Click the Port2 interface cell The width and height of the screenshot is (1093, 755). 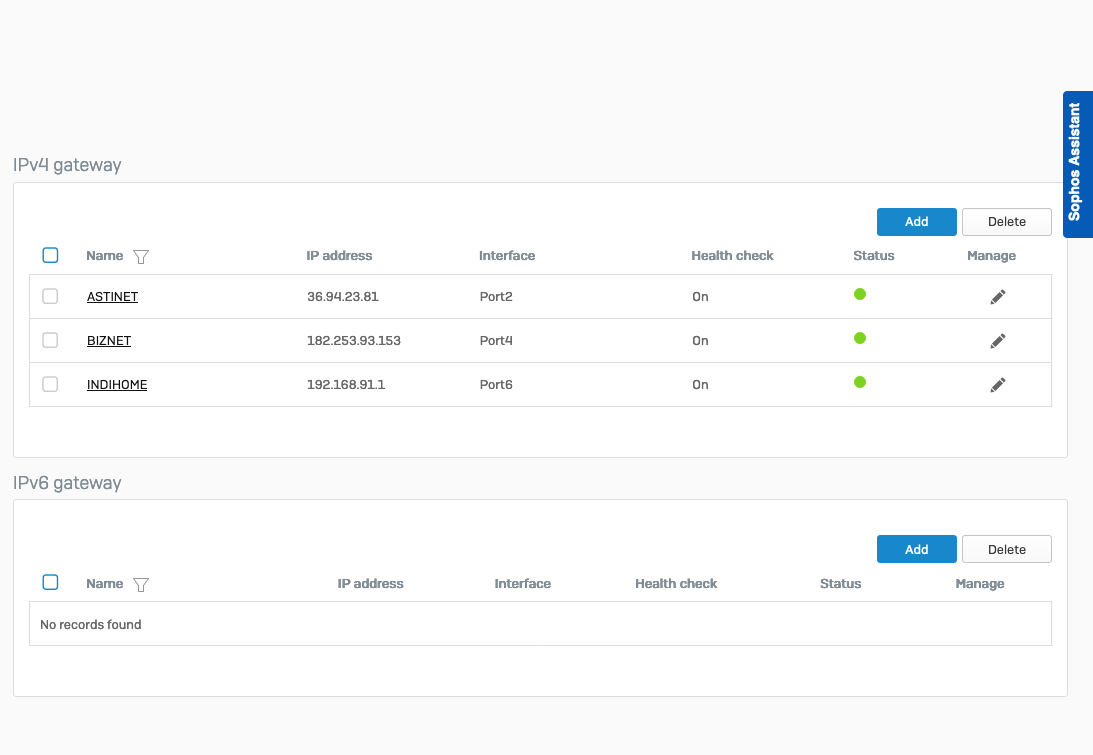[496, 296]
